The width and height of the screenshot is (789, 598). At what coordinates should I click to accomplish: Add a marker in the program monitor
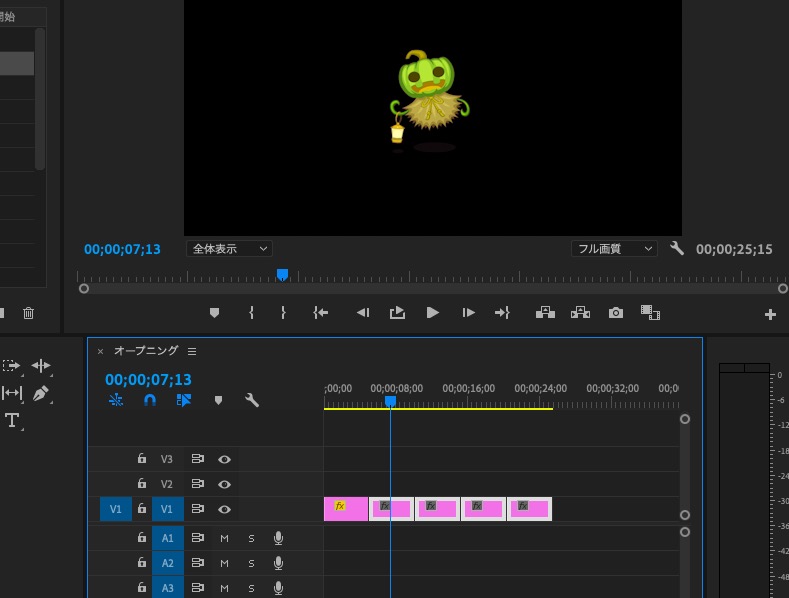214,313
